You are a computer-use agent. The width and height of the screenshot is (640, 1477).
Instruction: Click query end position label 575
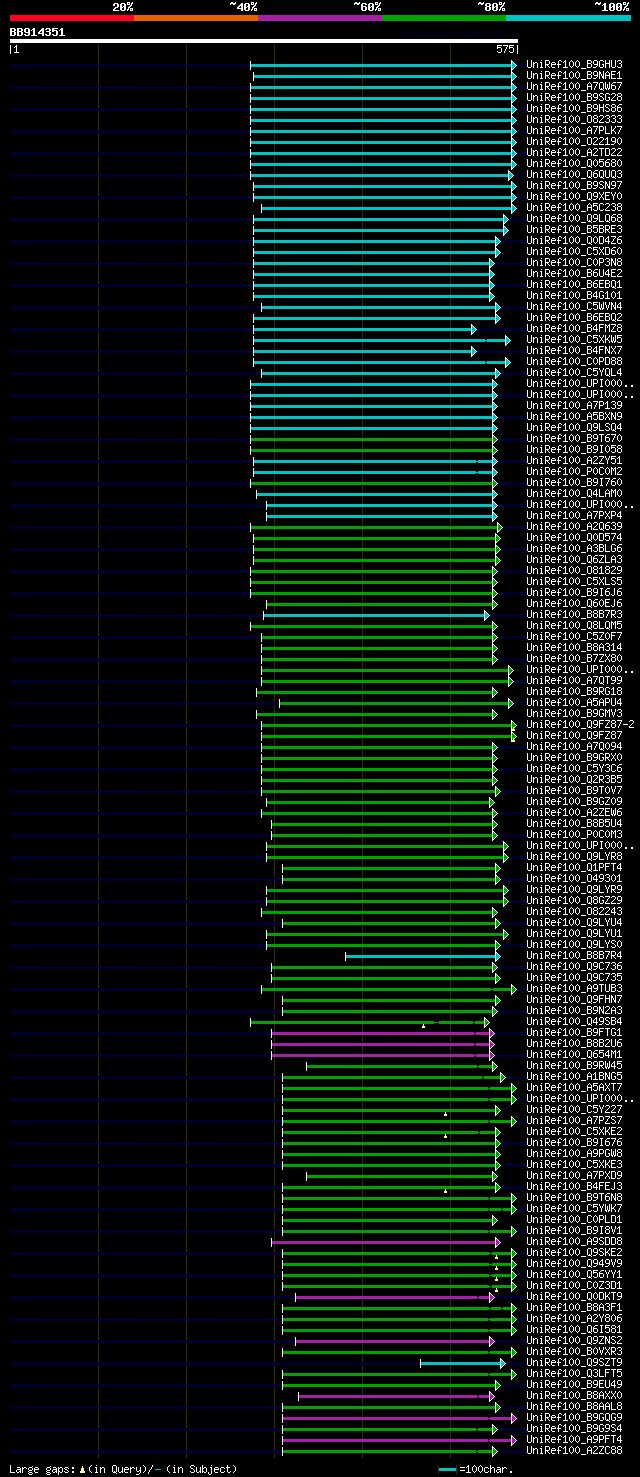[x=505, y=49]
